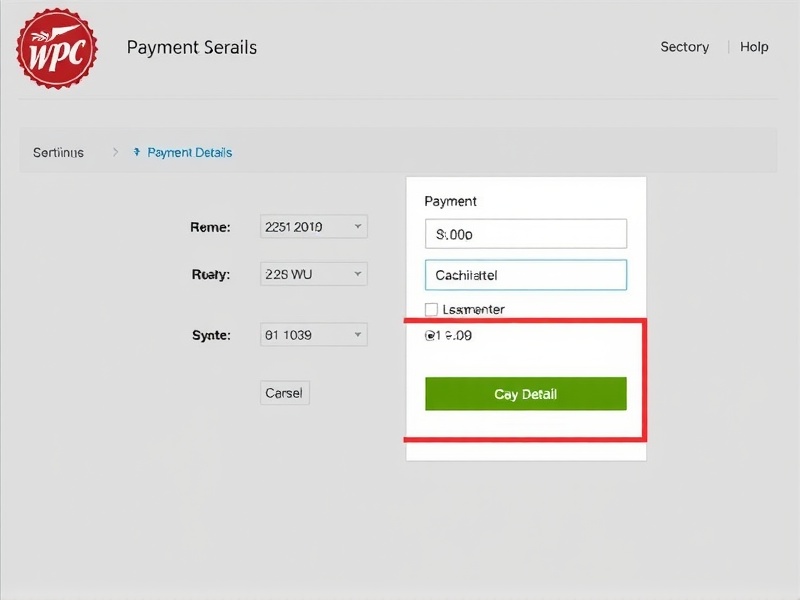The image size is (800, 600).
Task: Click the Carsel button
Action: tap(284, 393)
